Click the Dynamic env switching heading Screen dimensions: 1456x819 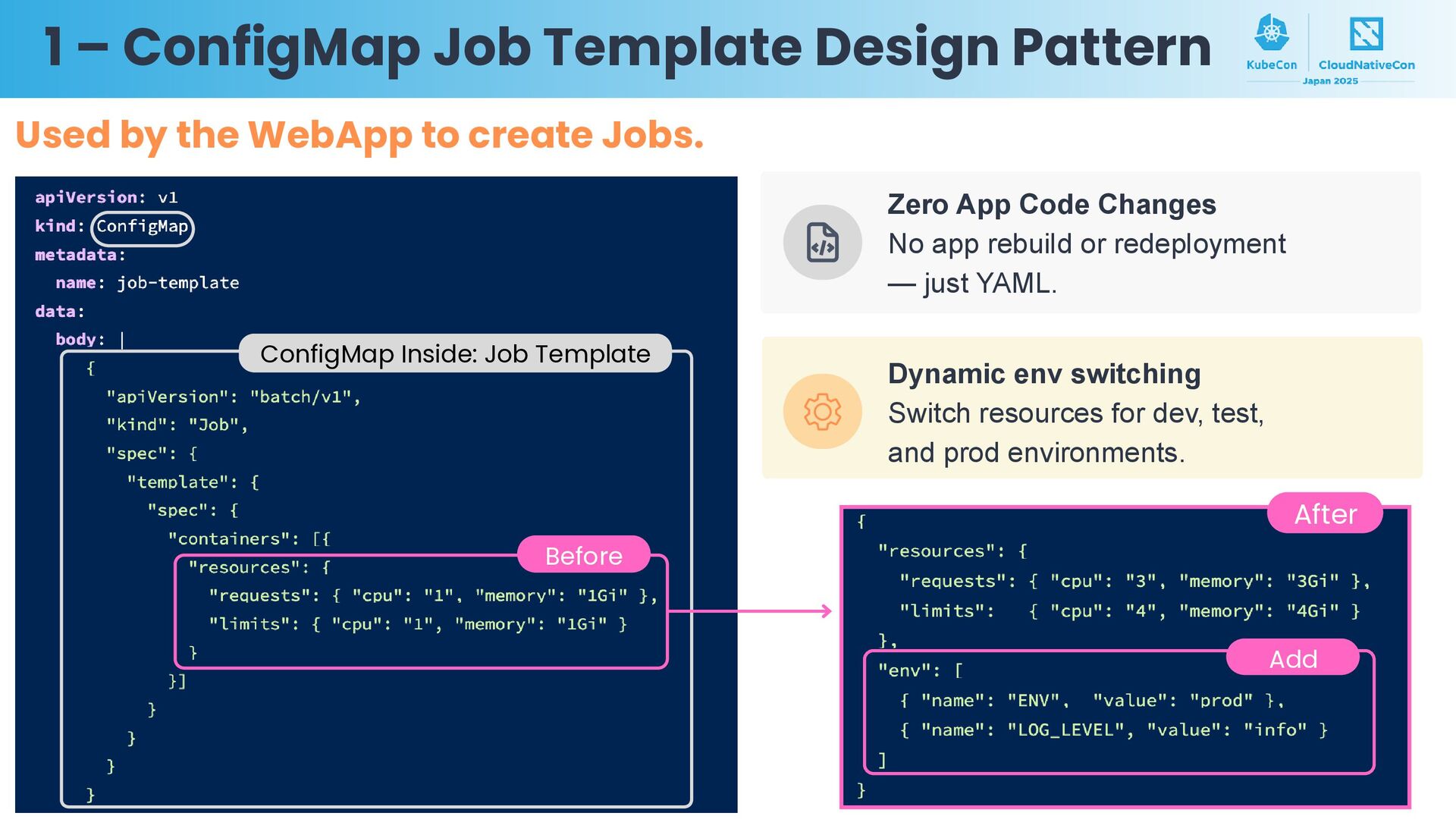tap(1043, 374)
